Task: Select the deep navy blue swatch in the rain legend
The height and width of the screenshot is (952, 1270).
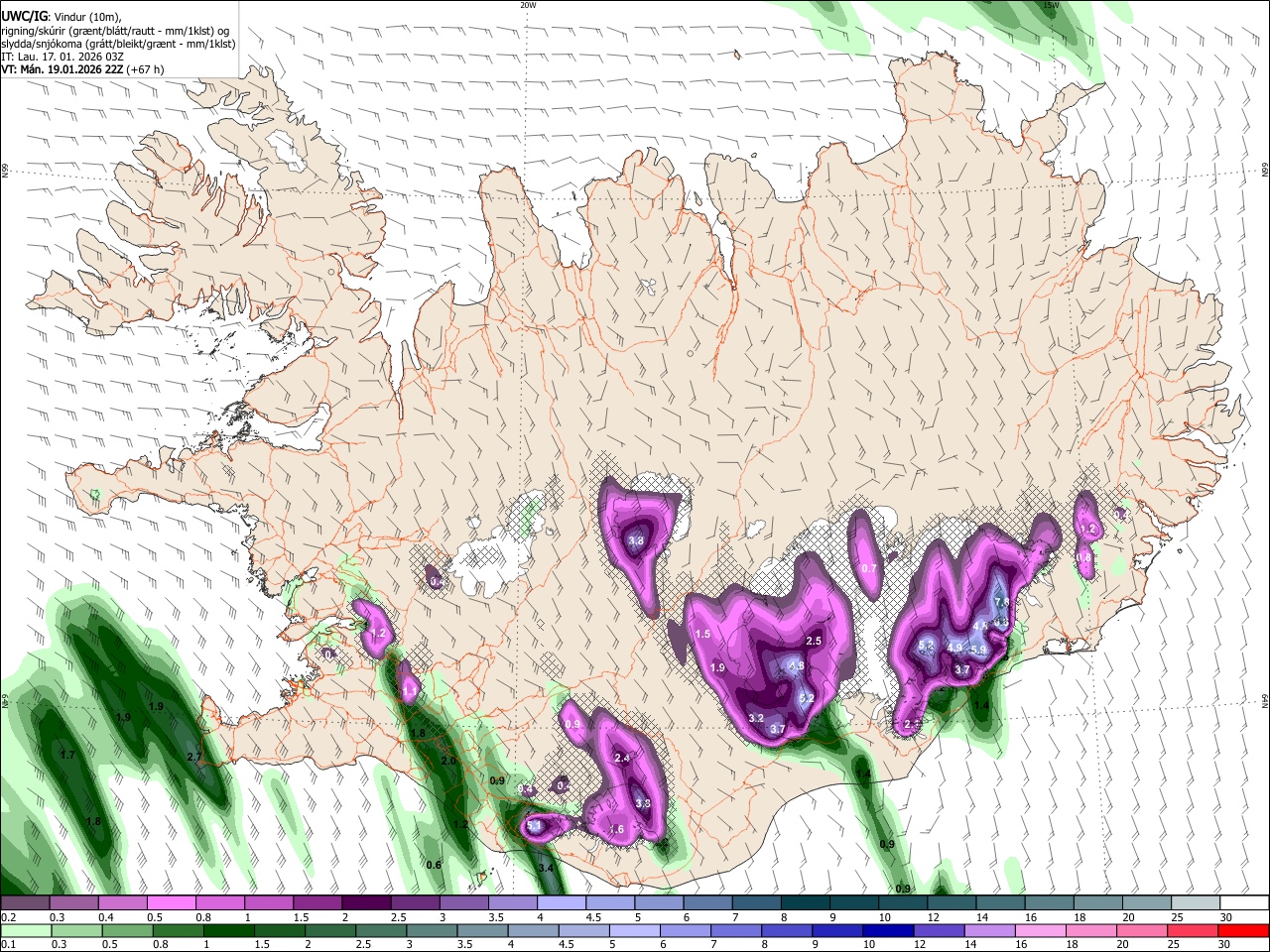Action: tap(888, 930)
